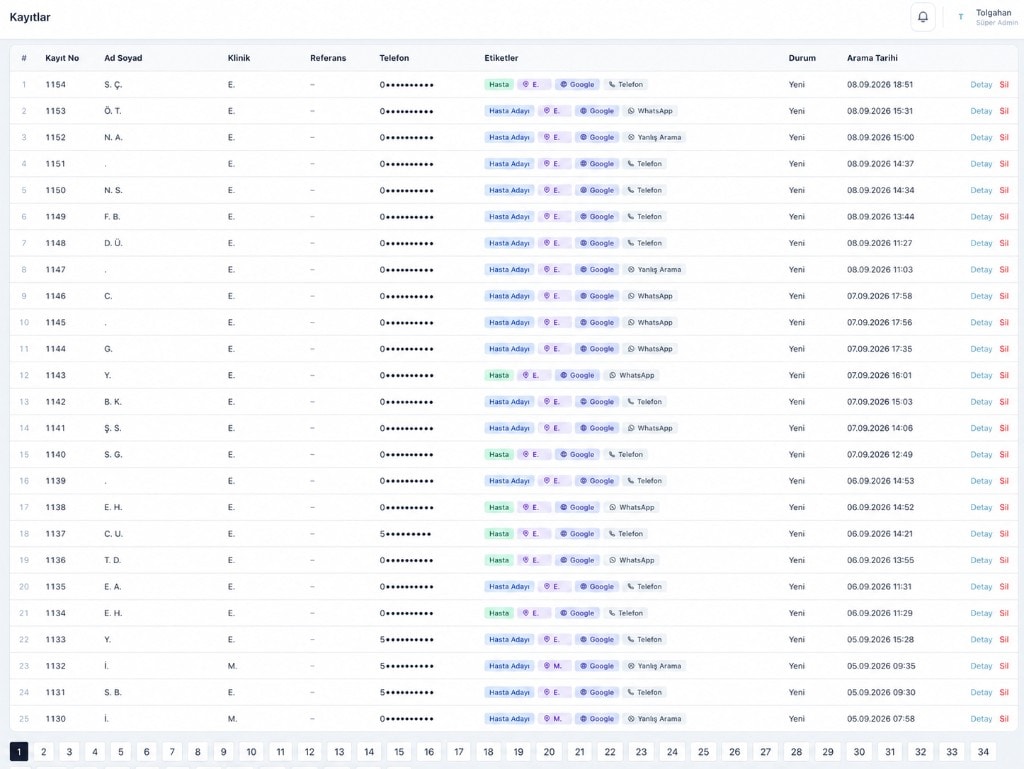Screen dimensions: 1024x769
Task: Open Detay for record 1154
Action: pos(981,84)
